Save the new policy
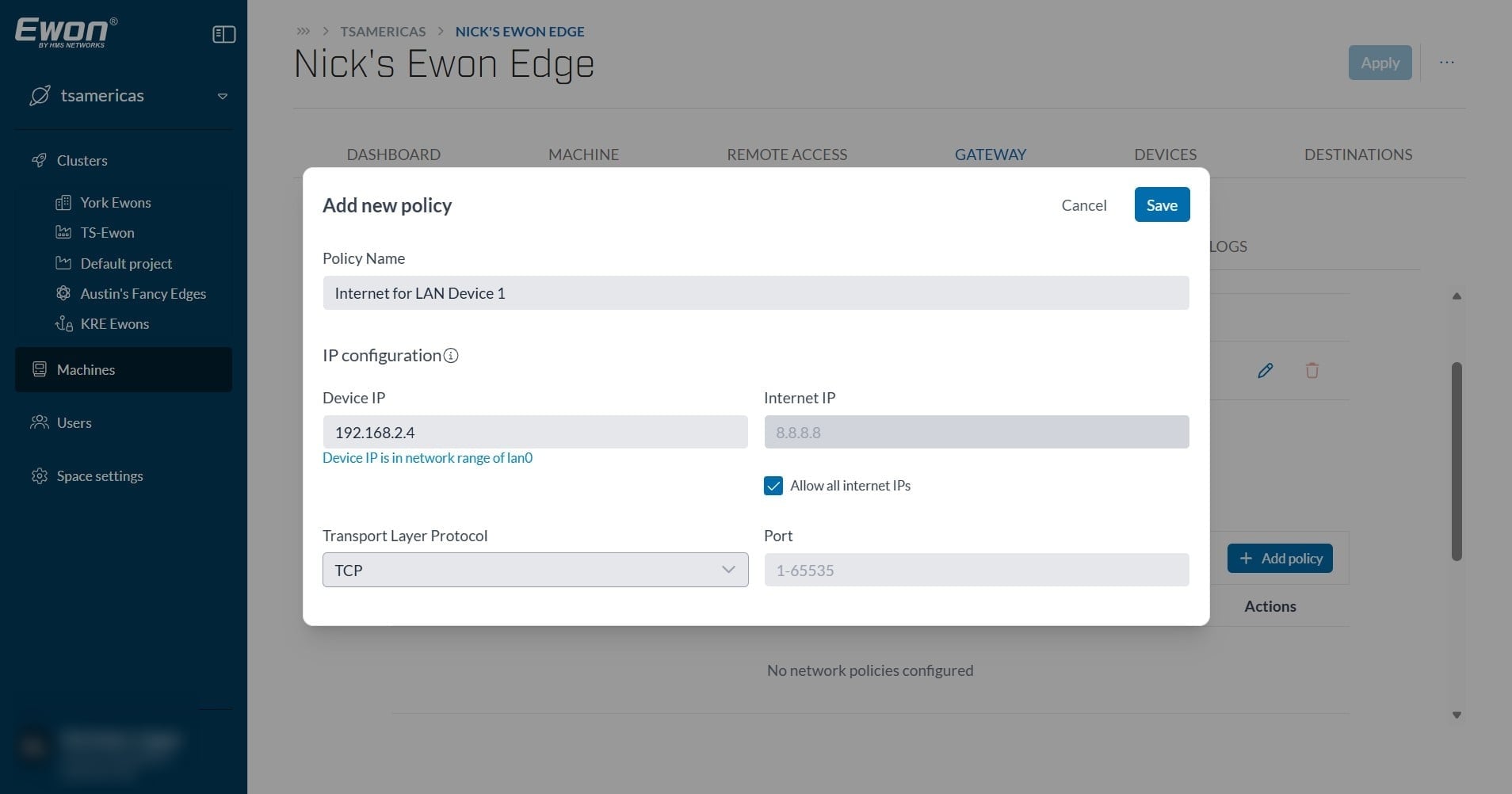Viewport: 1512px width, 794px height. [1162, 204]
